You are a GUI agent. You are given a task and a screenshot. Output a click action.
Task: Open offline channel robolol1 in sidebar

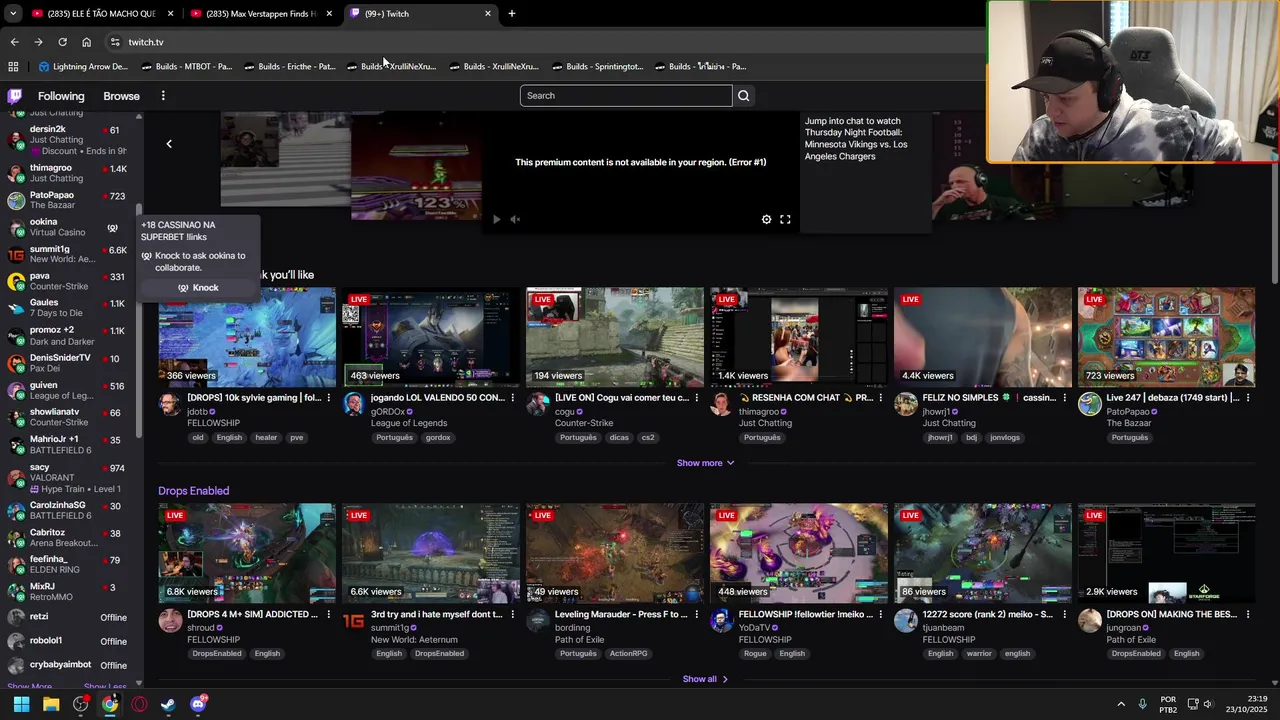coord(70,641)
